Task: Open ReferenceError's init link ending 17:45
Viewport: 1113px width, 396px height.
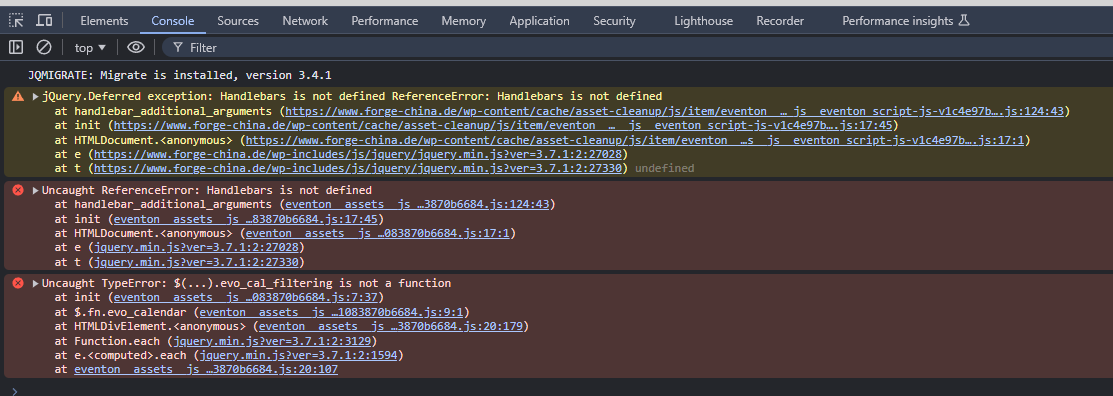Action: click(246, 219)
